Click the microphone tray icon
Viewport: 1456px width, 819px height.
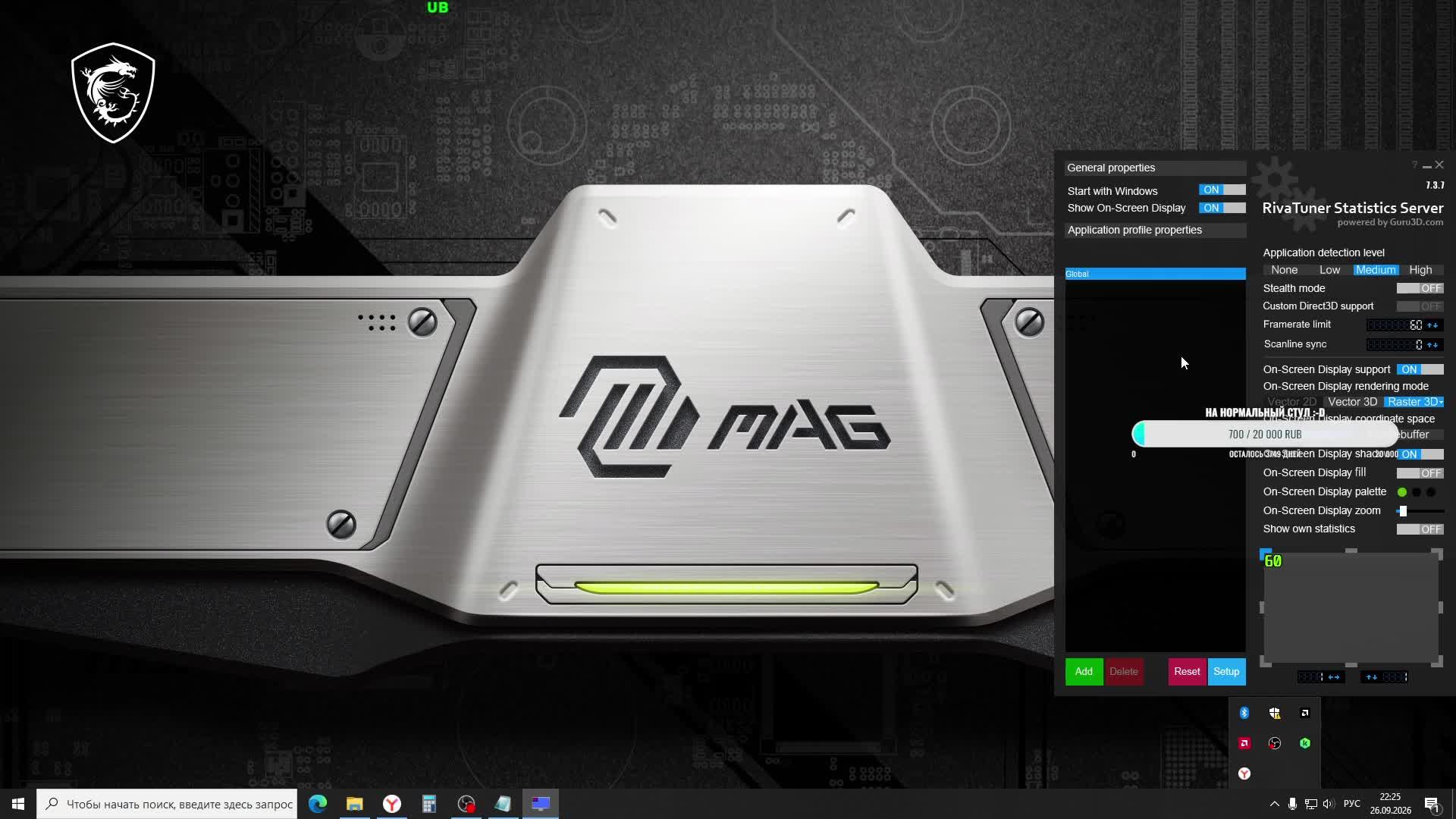[x=1292, y=804]
